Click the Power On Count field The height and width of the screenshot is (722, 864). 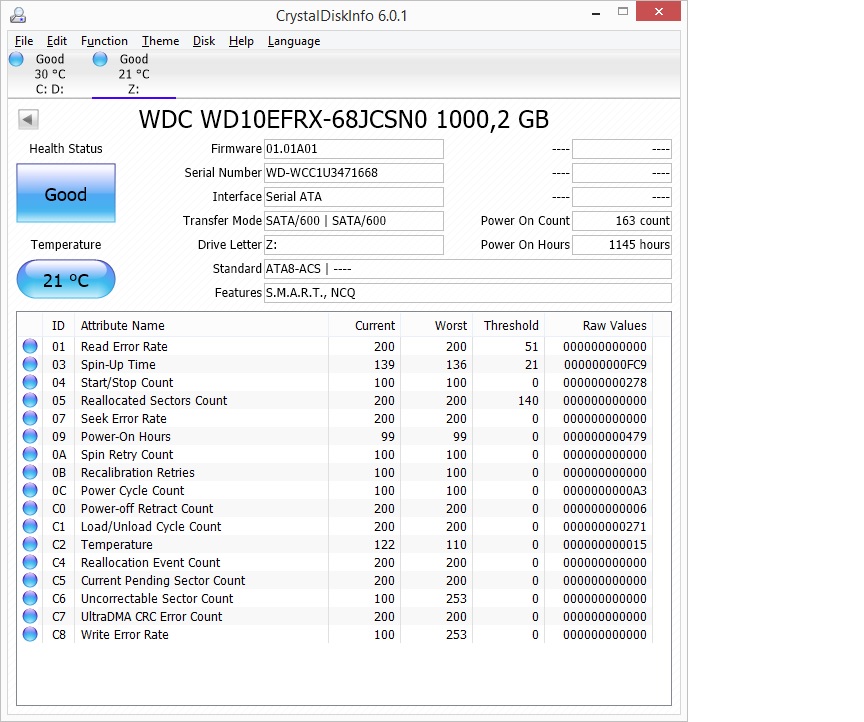click(622, 220)
